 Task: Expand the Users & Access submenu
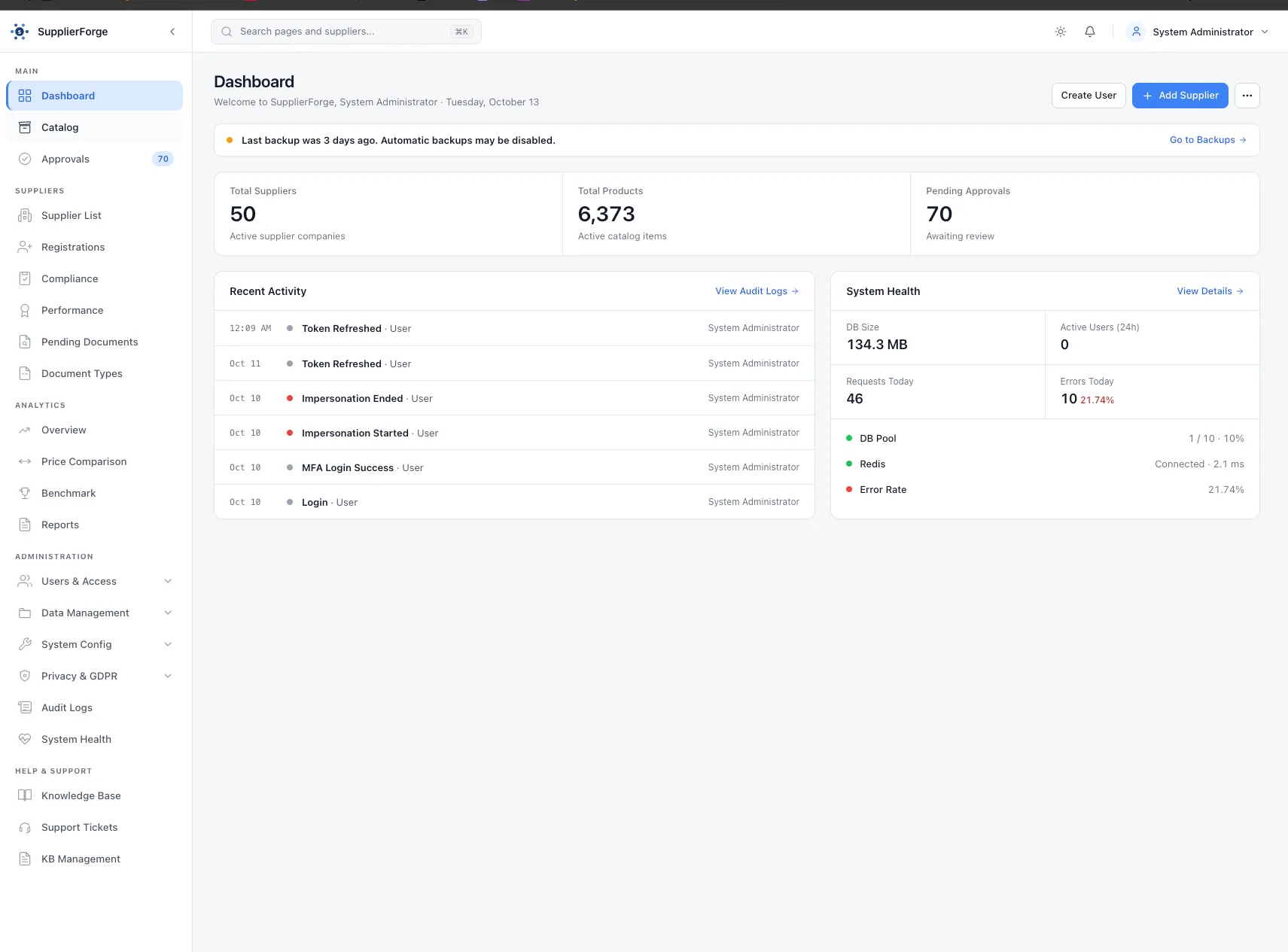click(168, 581)
